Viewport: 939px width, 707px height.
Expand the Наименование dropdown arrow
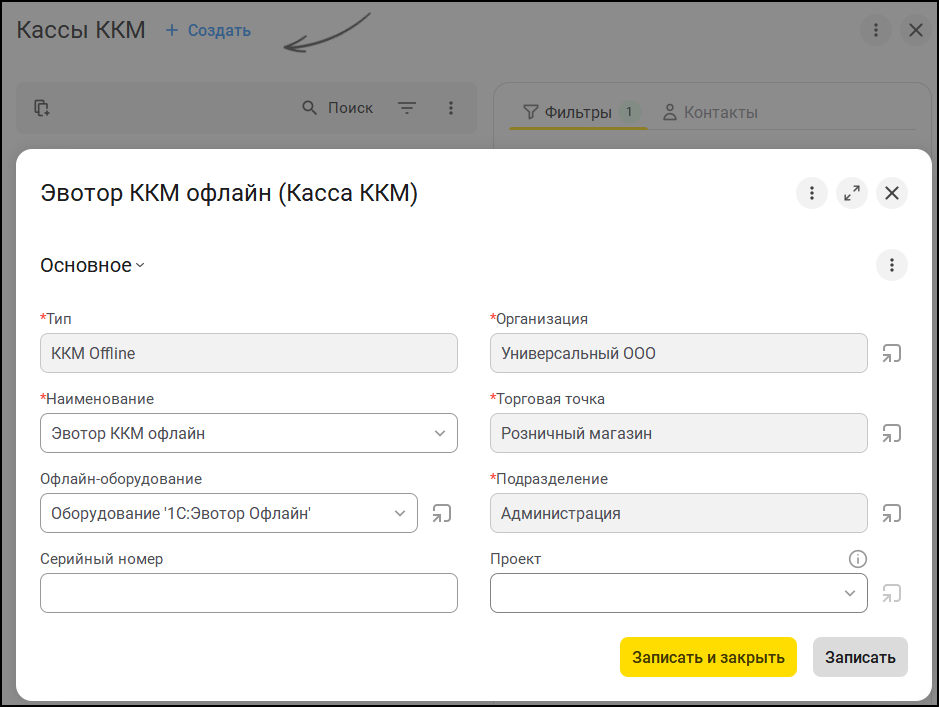[440, 433]
